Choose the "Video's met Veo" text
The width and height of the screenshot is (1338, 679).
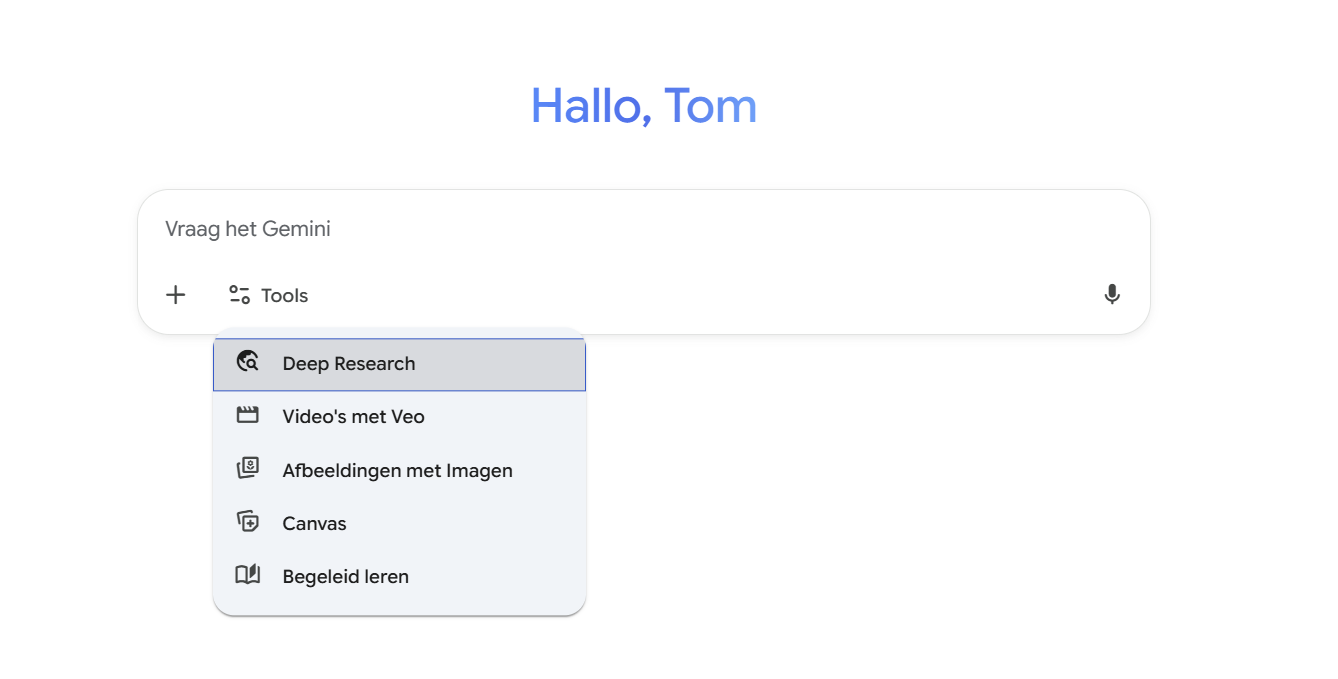tap(353, 417)
